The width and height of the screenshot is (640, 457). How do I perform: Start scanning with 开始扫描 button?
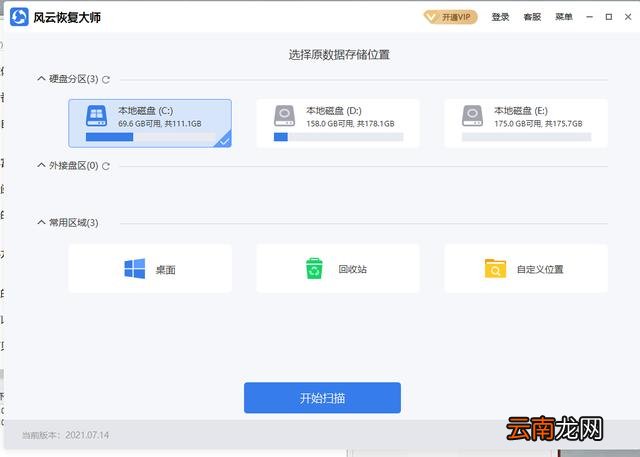click(322, 398)
